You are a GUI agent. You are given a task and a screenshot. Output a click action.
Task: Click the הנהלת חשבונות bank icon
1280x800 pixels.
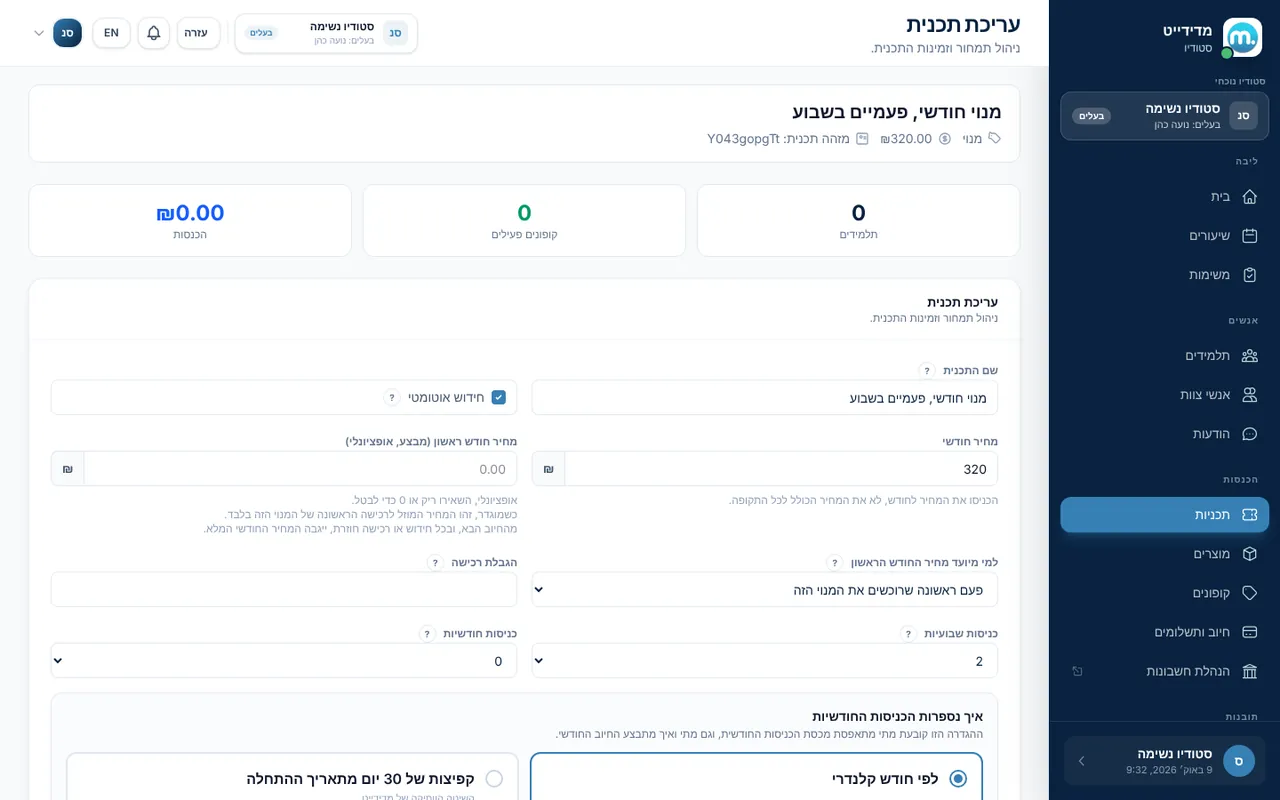point(1249,671)
